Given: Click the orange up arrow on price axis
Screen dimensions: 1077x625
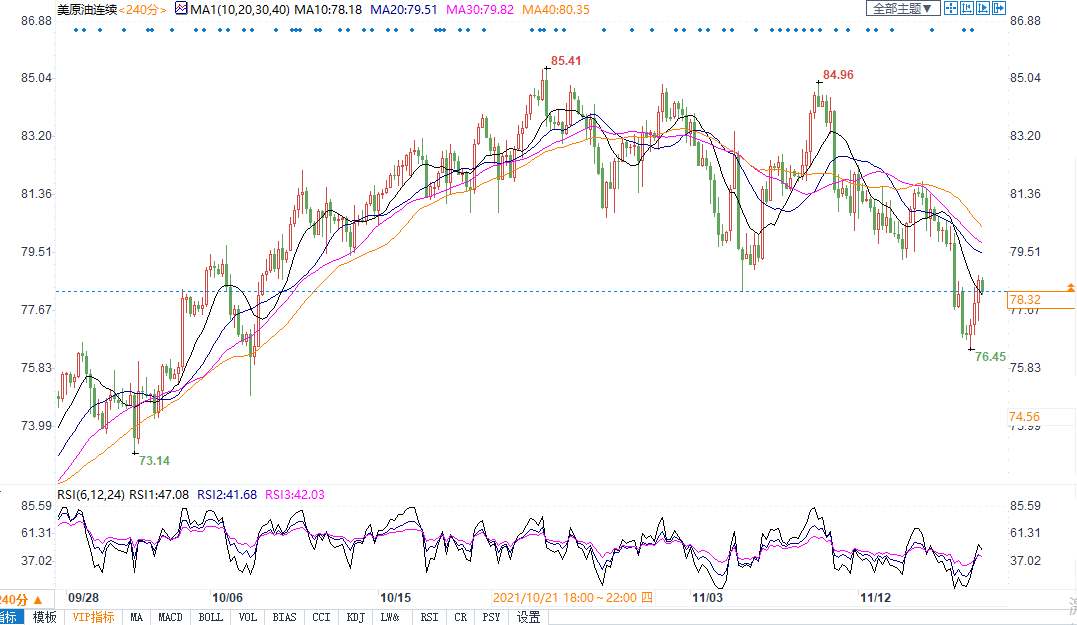Looking at the screenshot, I should 1070,288.
